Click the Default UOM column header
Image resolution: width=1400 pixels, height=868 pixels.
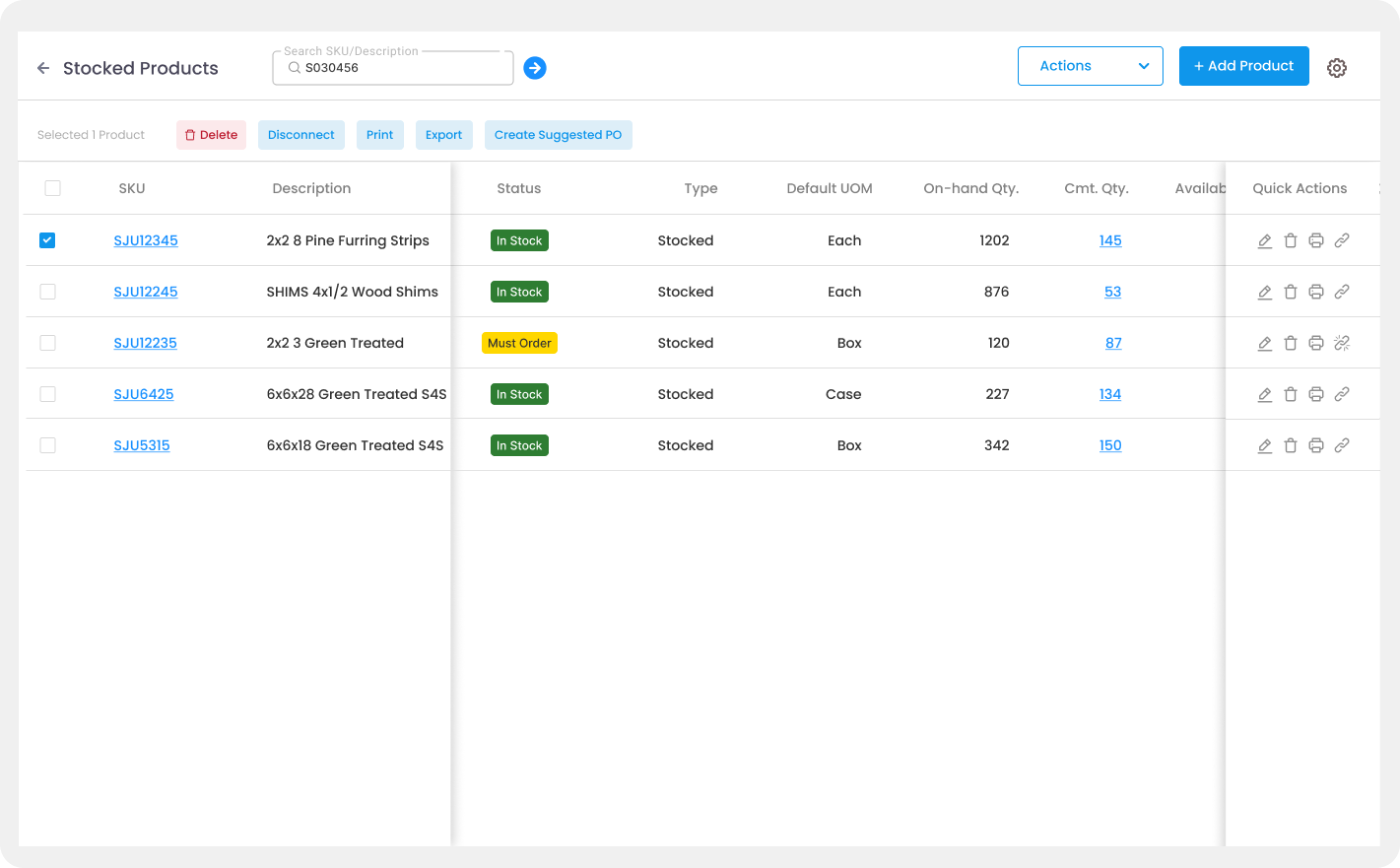coord(829,188)
